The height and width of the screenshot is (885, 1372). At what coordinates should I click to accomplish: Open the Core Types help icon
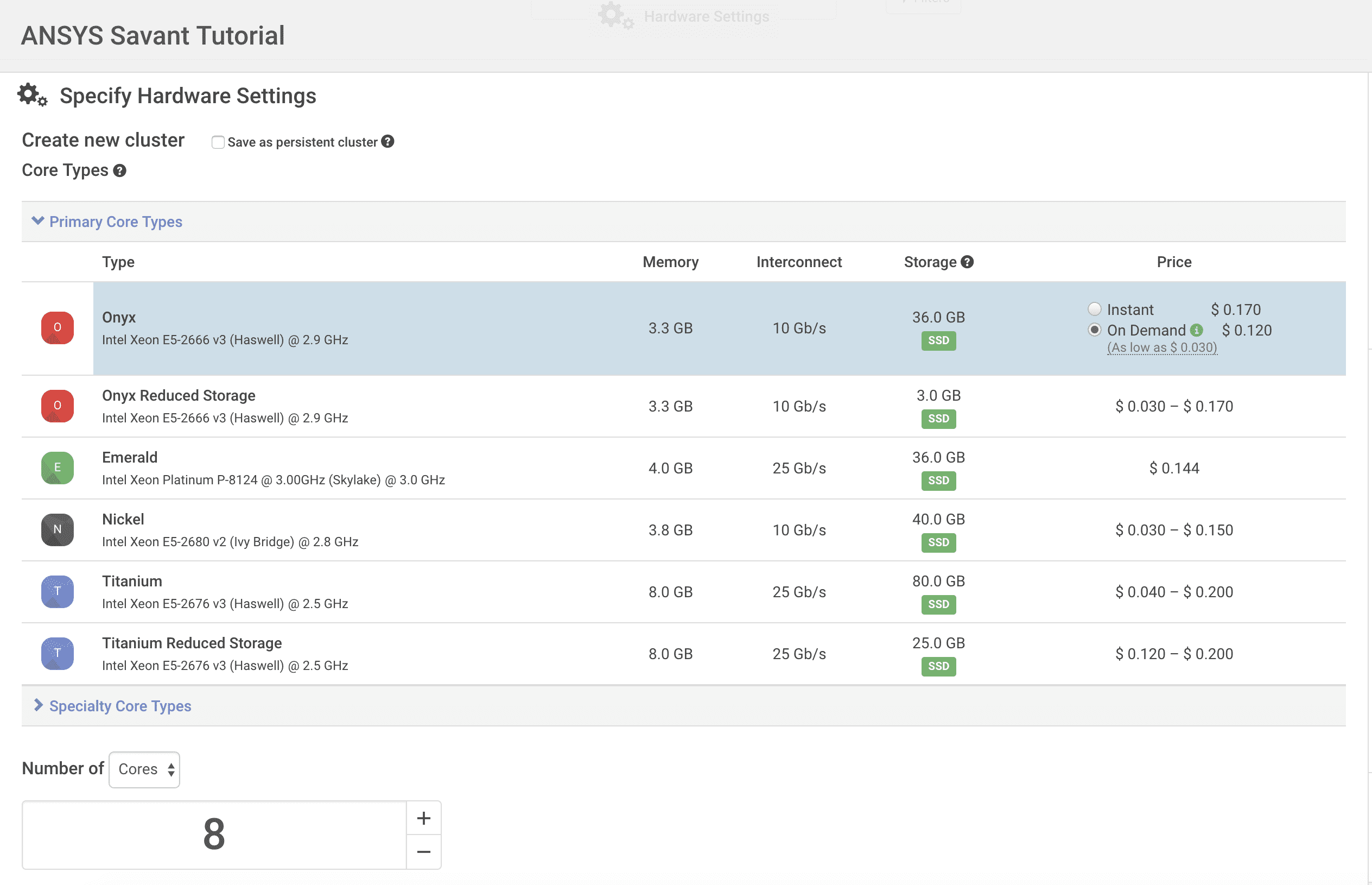[119, 170]
